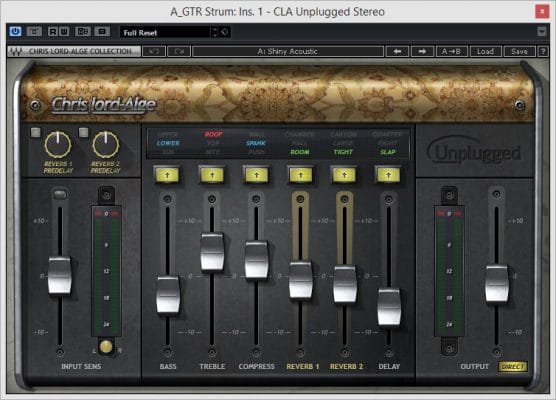Click the Output fader handle

tap(496, 284)
